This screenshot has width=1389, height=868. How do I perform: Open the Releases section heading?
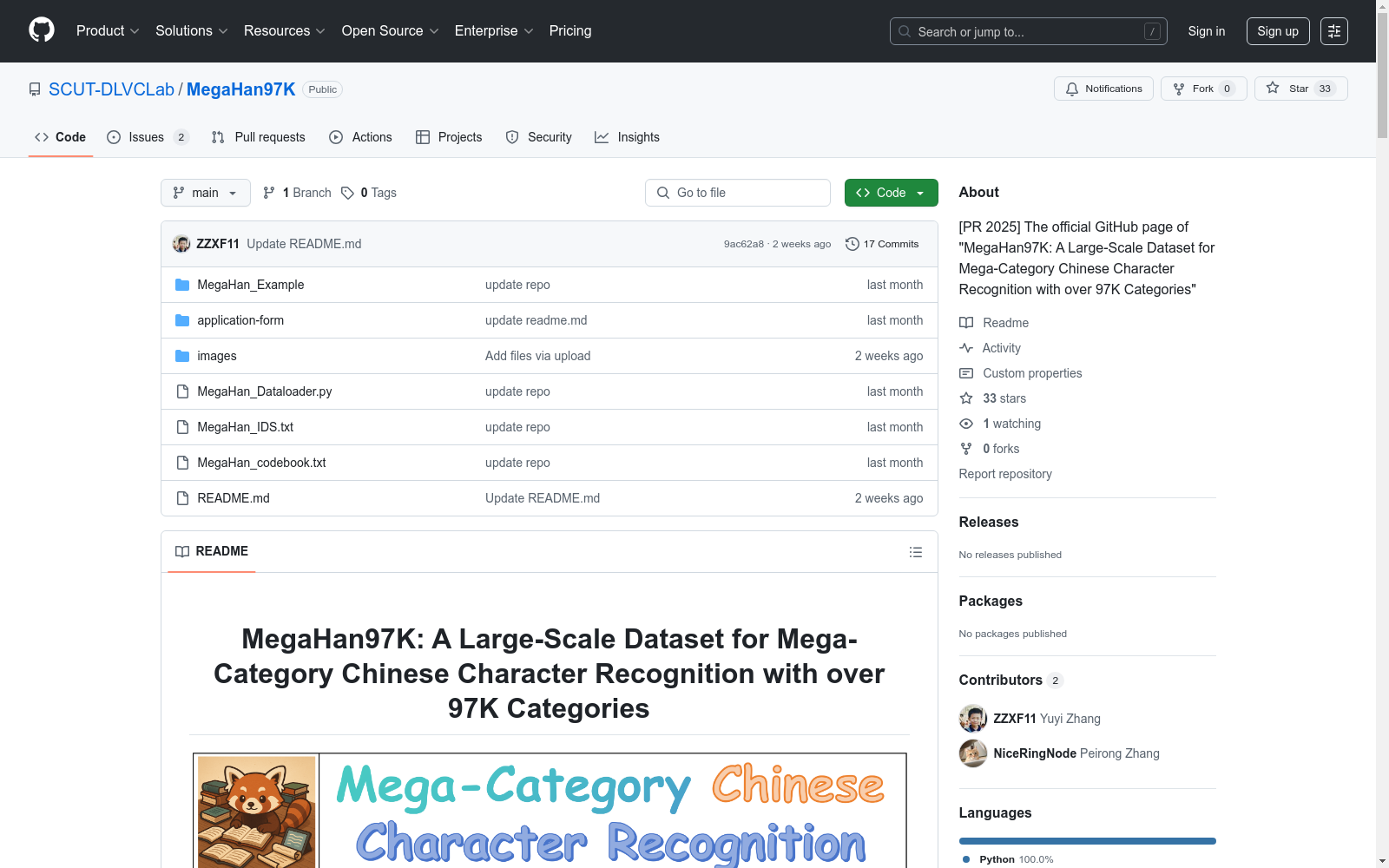989,522
